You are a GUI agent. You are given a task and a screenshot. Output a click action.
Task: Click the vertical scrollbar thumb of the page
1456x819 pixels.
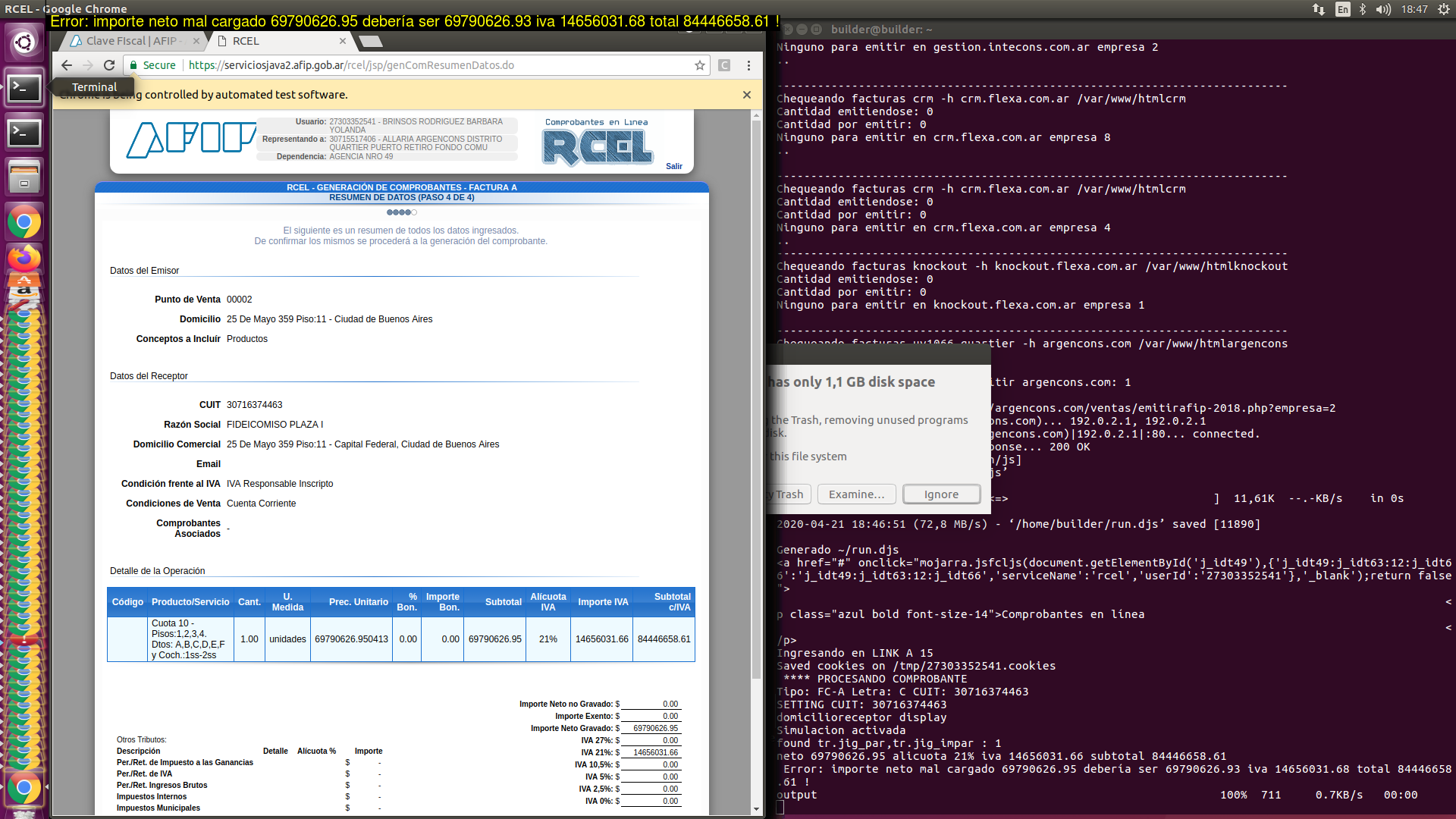[x=756, y=400]
